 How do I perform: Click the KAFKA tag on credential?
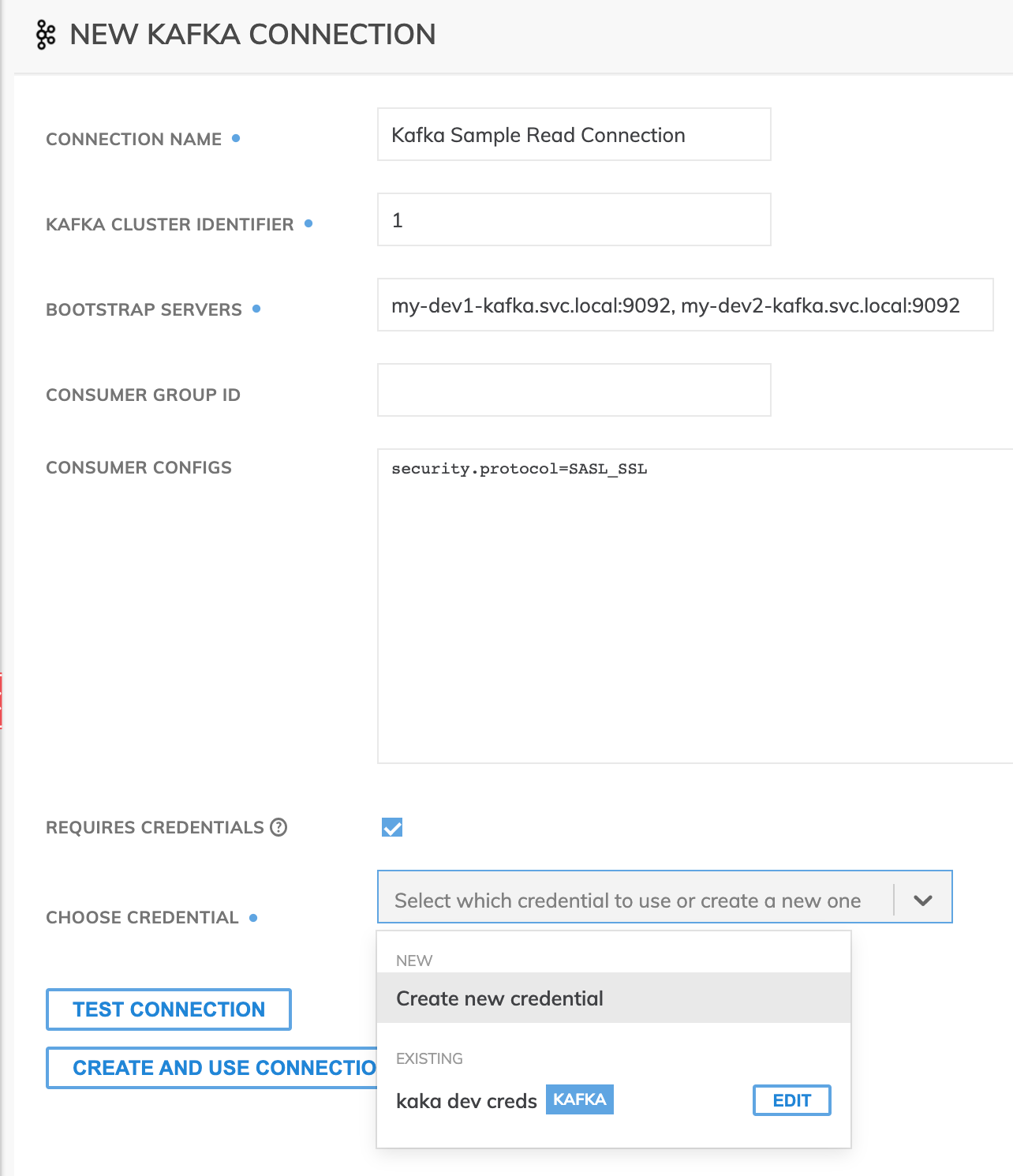point(580,1099)
